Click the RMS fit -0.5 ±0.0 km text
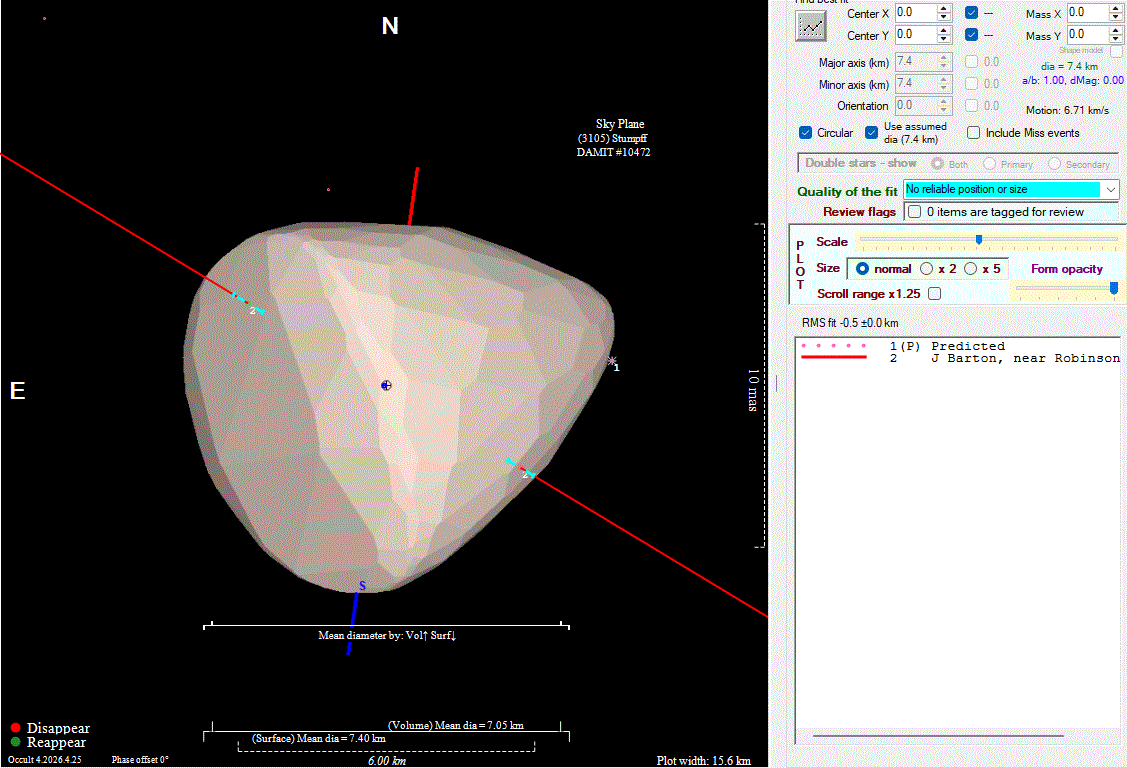This screenshot has height=768, width=1127. click(x=850, y=323)
